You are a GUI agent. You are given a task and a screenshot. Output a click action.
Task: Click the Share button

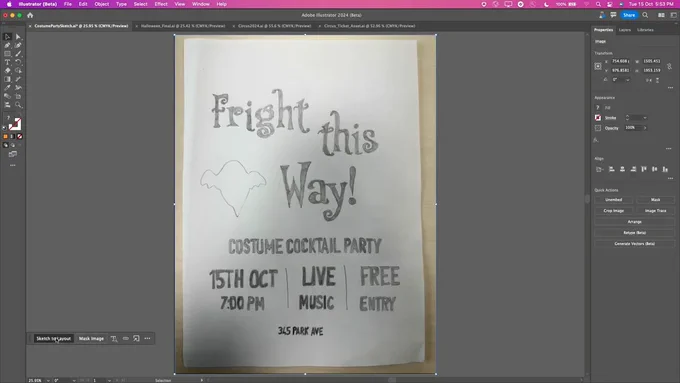click(629, 15)
